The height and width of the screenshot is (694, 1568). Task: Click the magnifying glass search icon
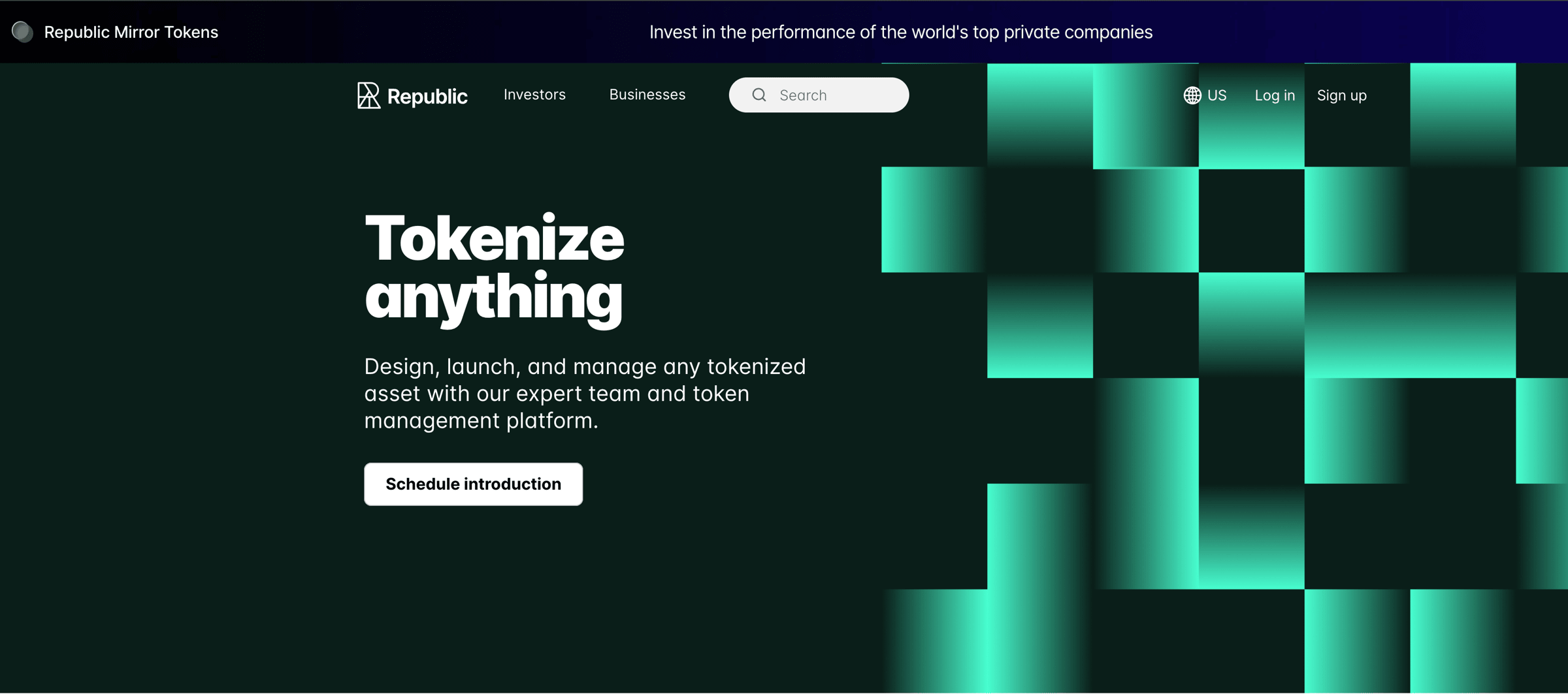click(759, 95)
